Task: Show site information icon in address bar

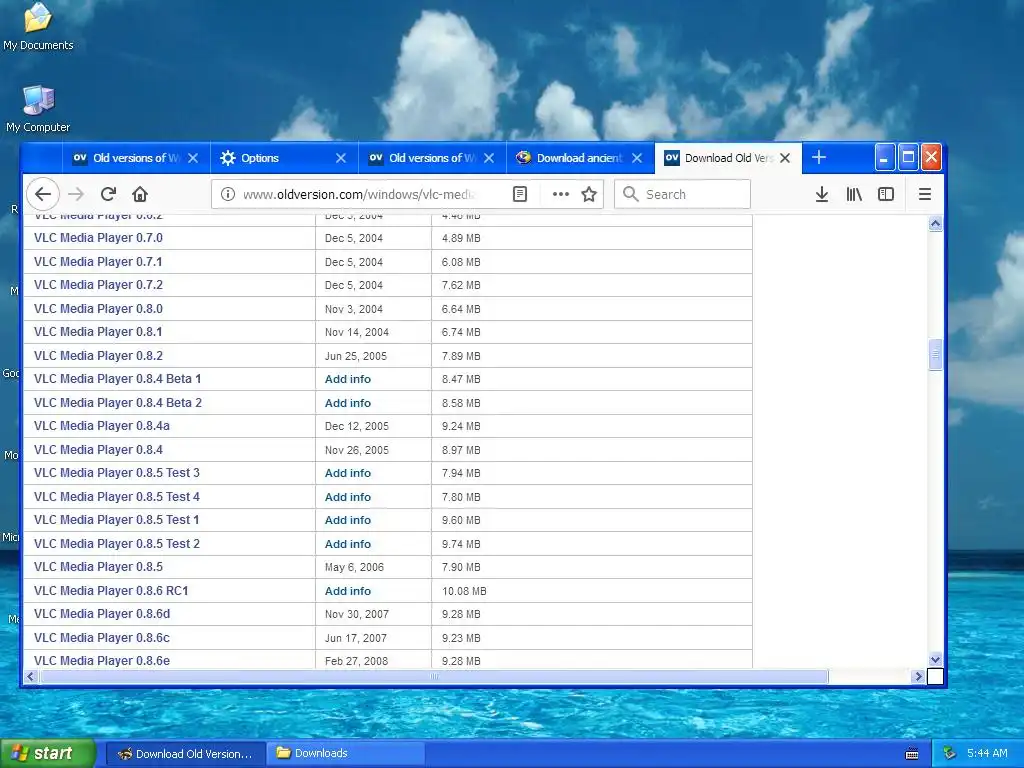Action: [227, 194]
